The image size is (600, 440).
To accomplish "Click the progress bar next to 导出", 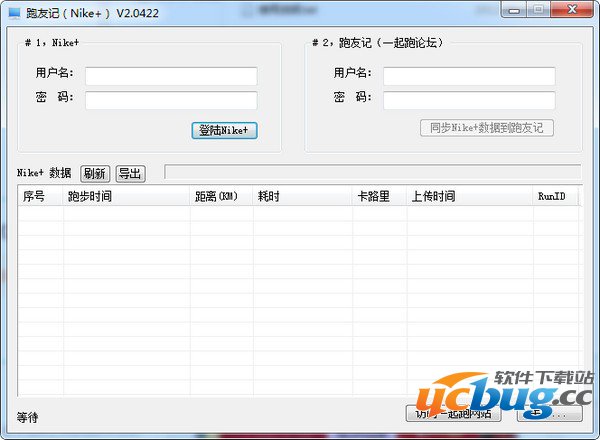I will point(373,172).
